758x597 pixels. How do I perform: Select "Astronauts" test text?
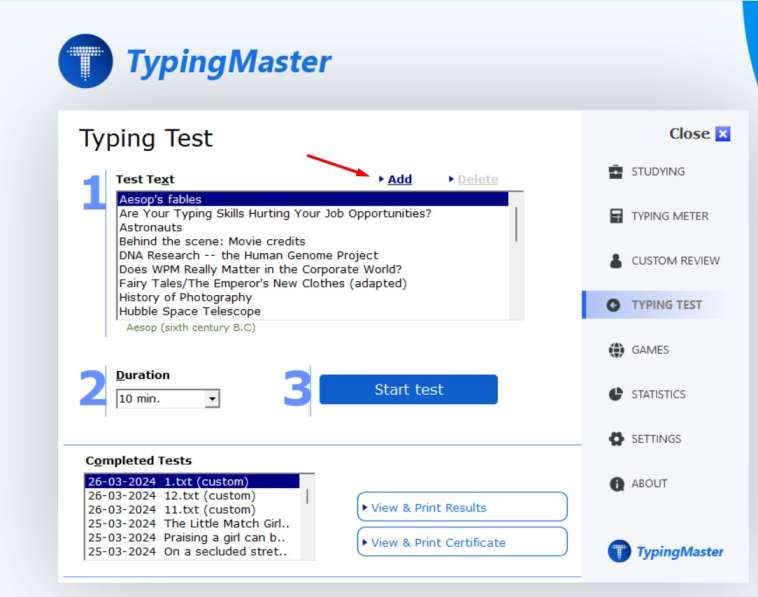(x=313, y=227)
